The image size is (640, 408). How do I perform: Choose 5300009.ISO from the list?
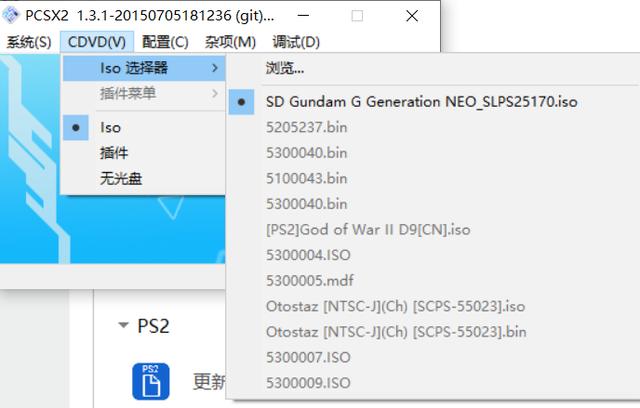(x=308, y=382)
